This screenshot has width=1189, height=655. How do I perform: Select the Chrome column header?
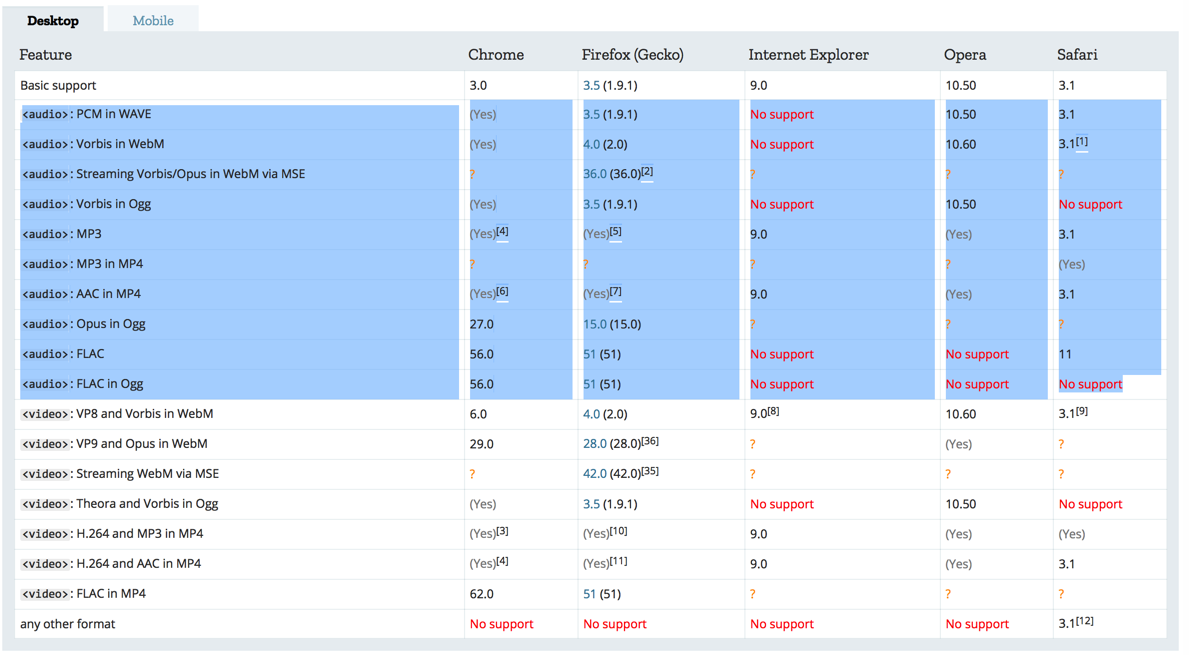coord(496,55)
